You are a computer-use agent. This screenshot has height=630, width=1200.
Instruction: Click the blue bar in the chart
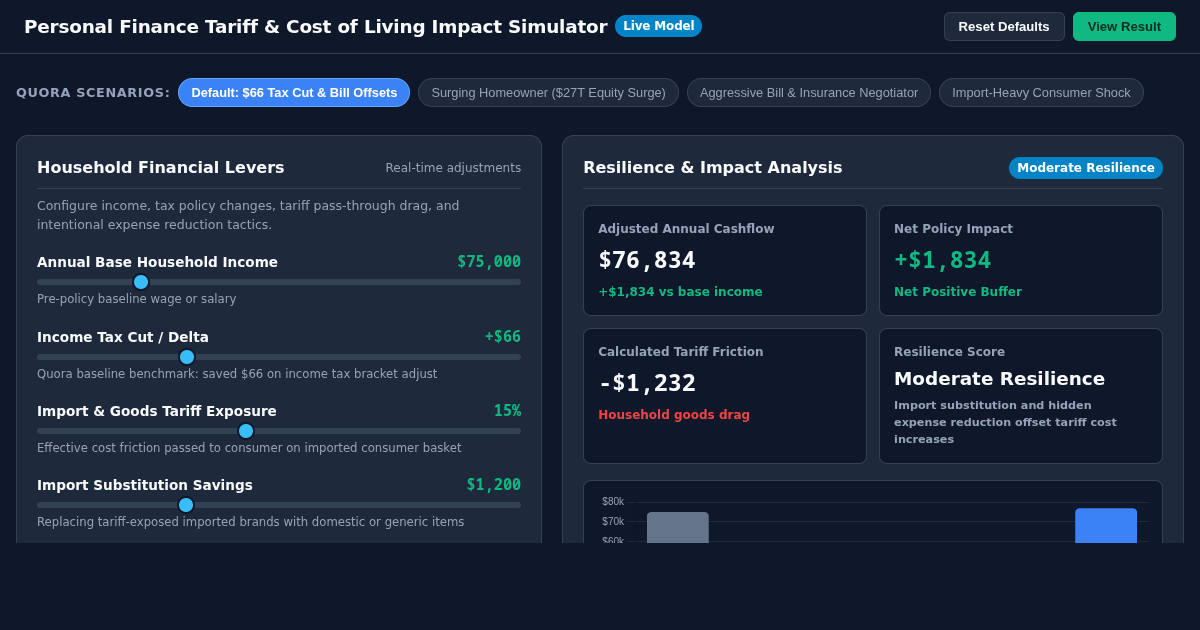pos(1106,526)
